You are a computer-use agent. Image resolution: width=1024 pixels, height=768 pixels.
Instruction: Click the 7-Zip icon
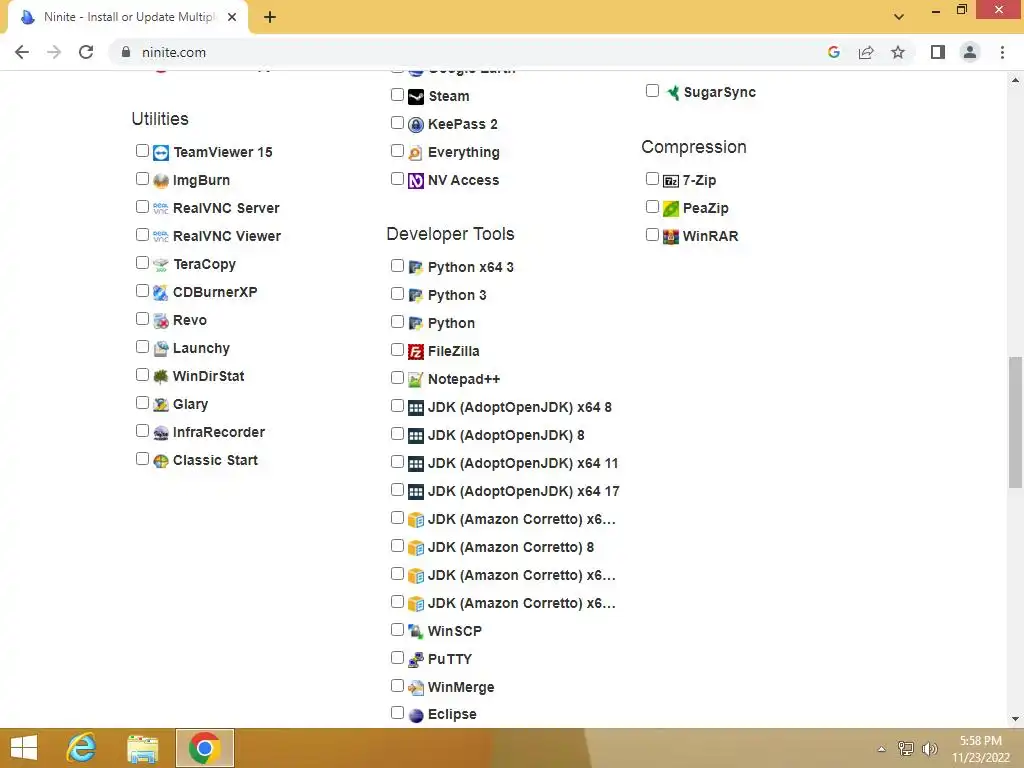[671, 181]
